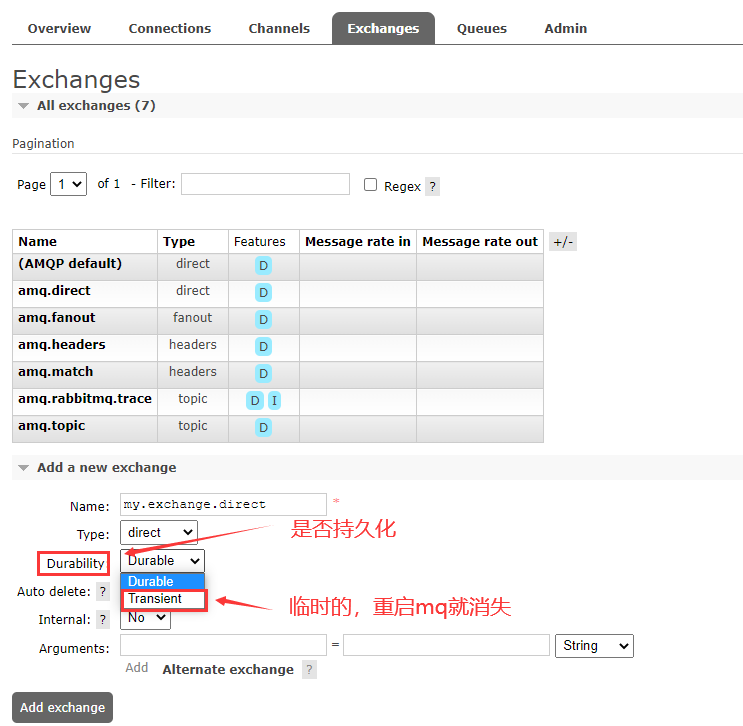Click the D feature badge for amq.headers
The width and height of the screenshot is (743, 726).
tap(263, 347)
